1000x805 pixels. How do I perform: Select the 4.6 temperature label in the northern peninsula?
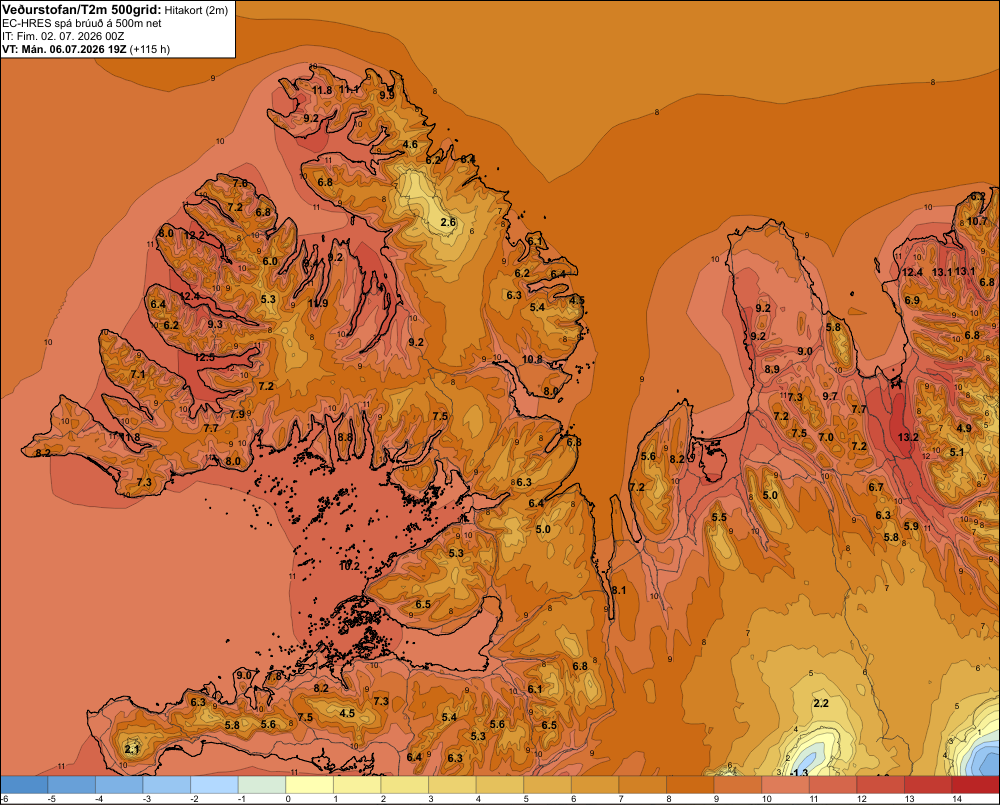click(410, 144)
